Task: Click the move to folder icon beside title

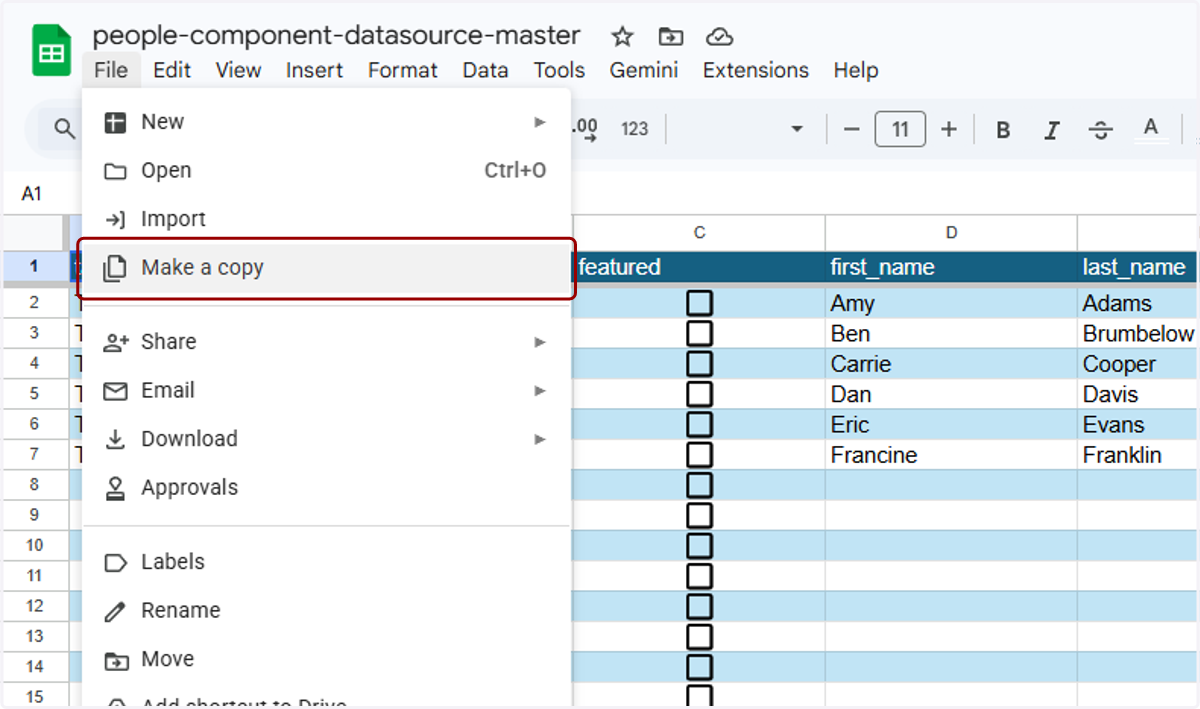Action: click(670, 37)
